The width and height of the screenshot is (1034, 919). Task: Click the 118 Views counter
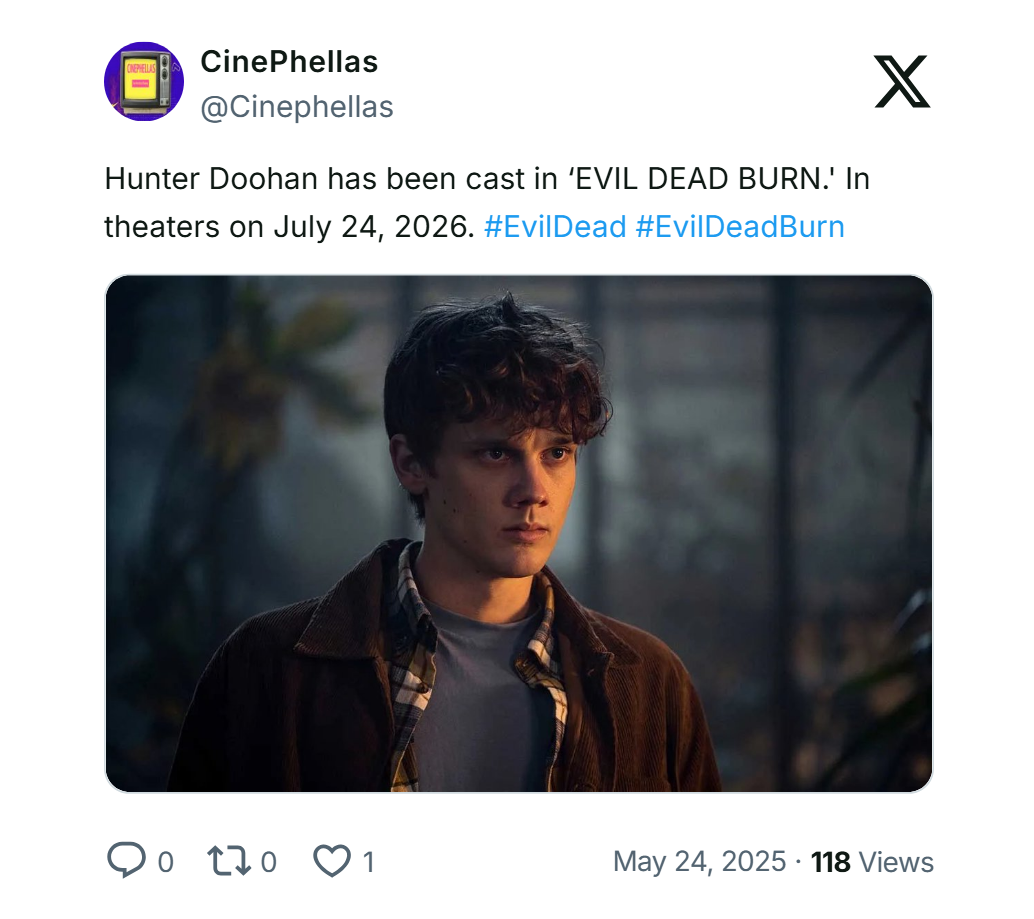click(x=872, y=861)
